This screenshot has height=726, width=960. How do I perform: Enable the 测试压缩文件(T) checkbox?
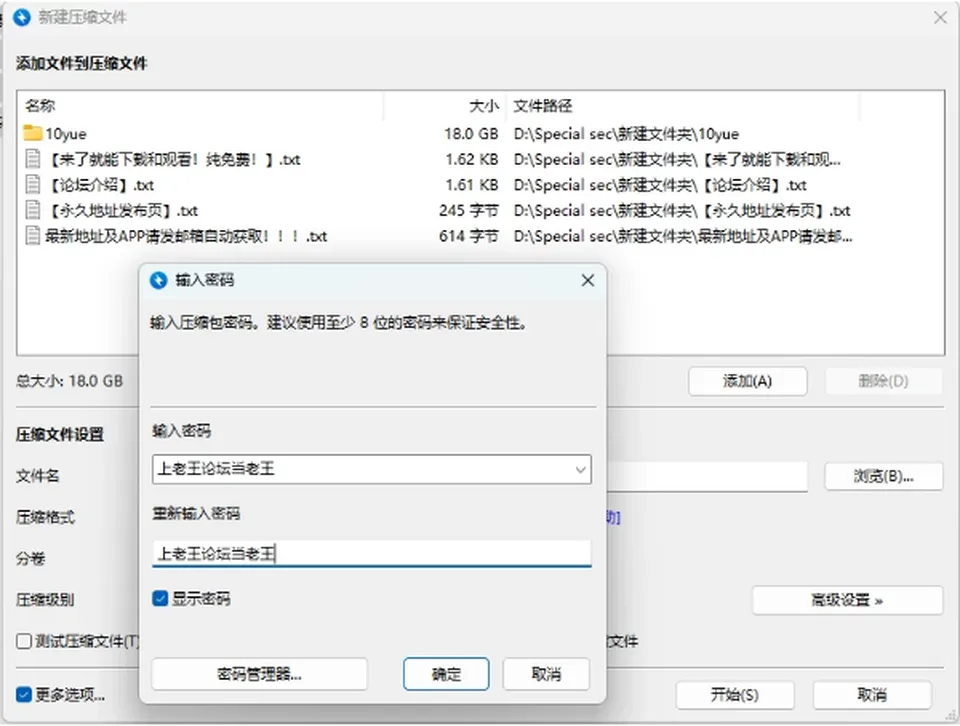(24, 641)
